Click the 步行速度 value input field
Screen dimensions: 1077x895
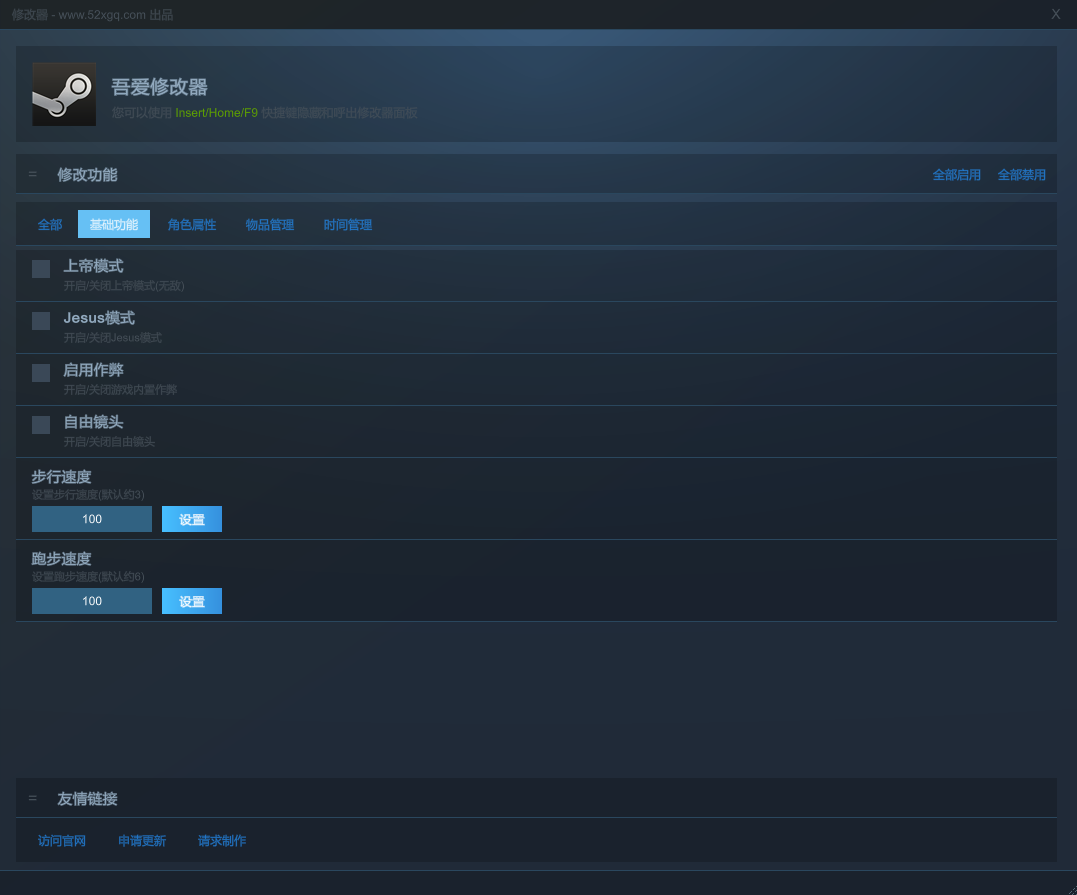(92, 519)
